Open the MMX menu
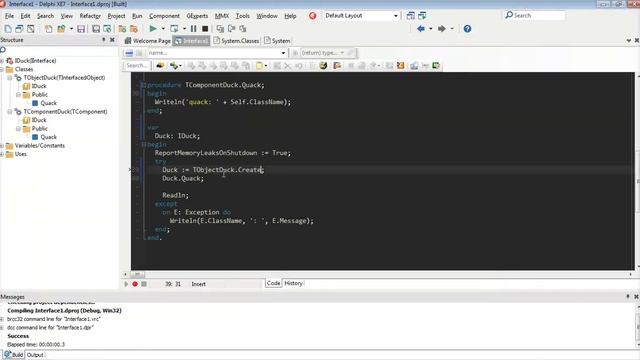 point(222,16)
